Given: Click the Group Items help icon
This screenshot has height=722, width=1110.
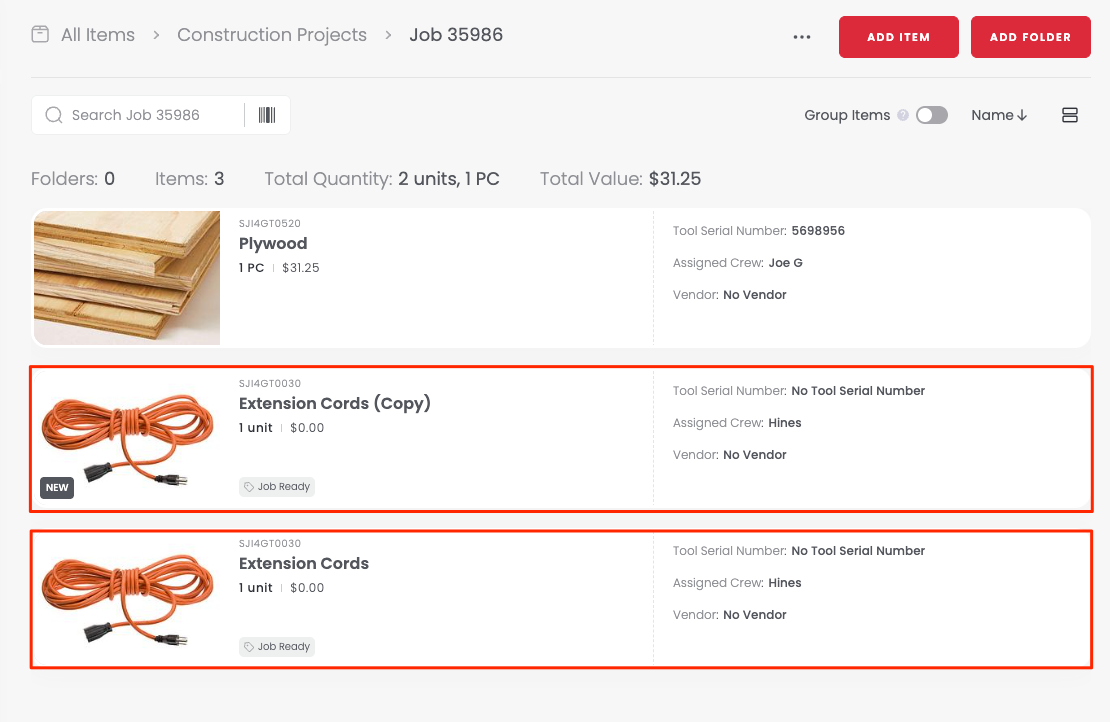Looking at the screenshot, I should (x=903, y=115).
